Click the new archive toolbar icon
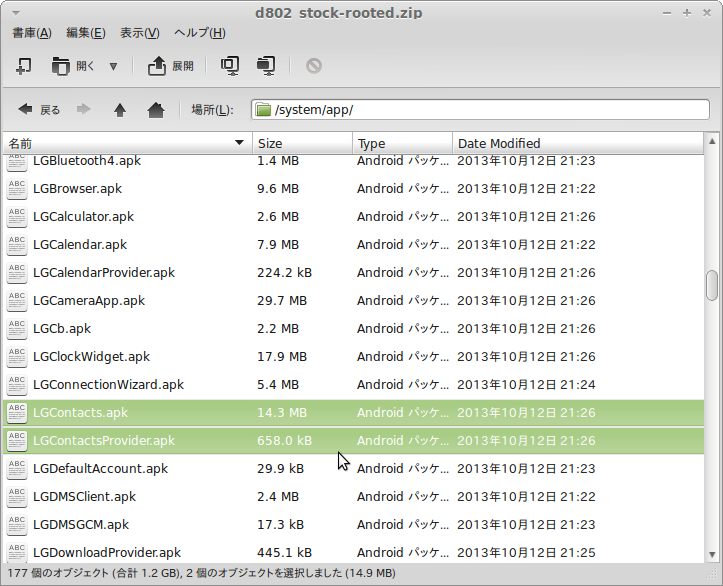The width and height of the screenshot is (723, 586). point(23,66)
